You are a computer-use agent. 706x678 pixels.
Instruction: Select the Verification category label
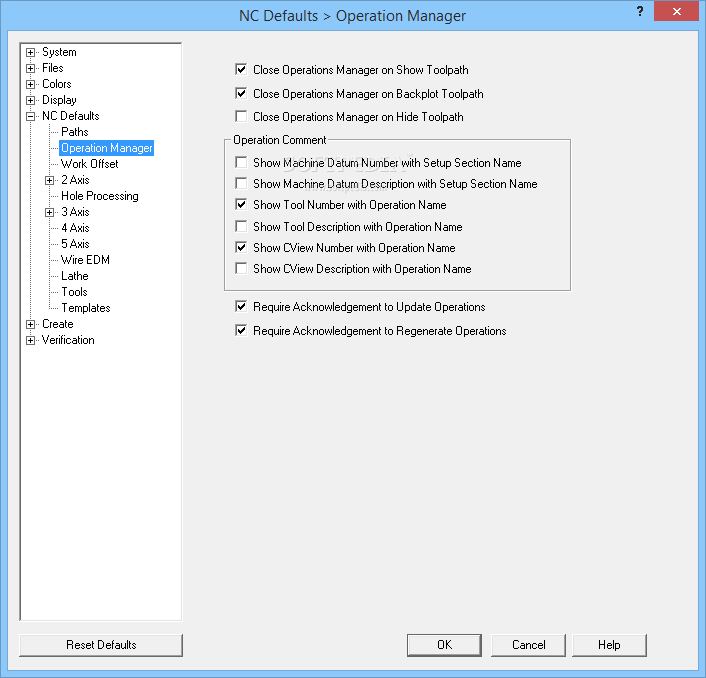tap(68, 340)
